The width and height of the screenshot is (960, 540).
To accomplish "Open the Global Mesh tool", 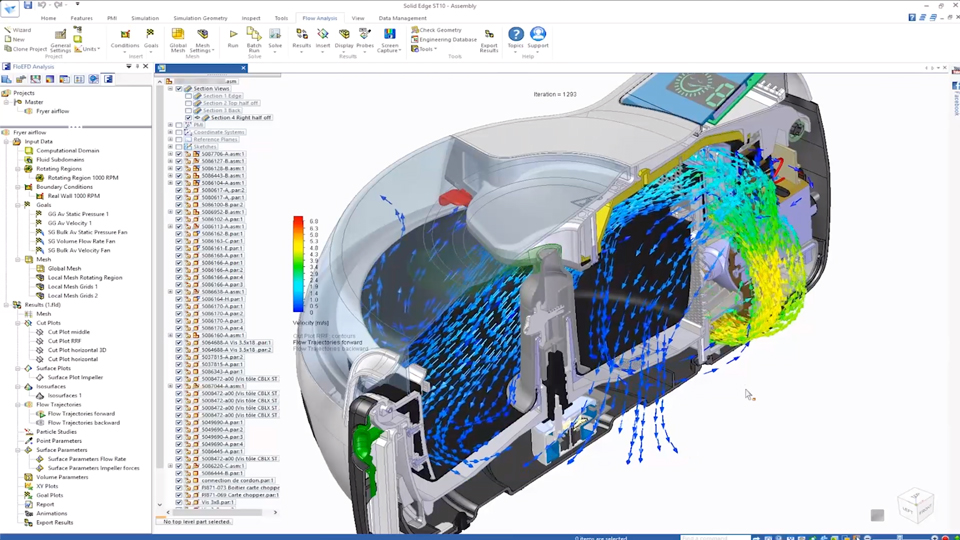I will (178, 40).
